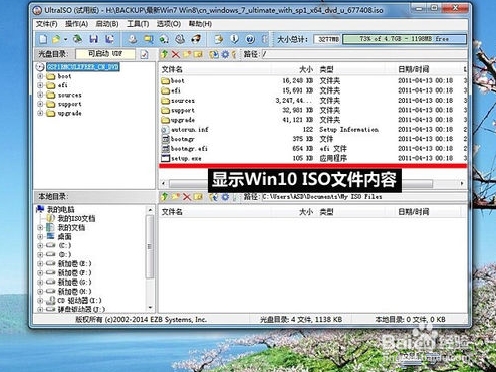Expand the upgrade folder tree node
Viewport: 496px width, 372px height.
[x=40, y=113]
